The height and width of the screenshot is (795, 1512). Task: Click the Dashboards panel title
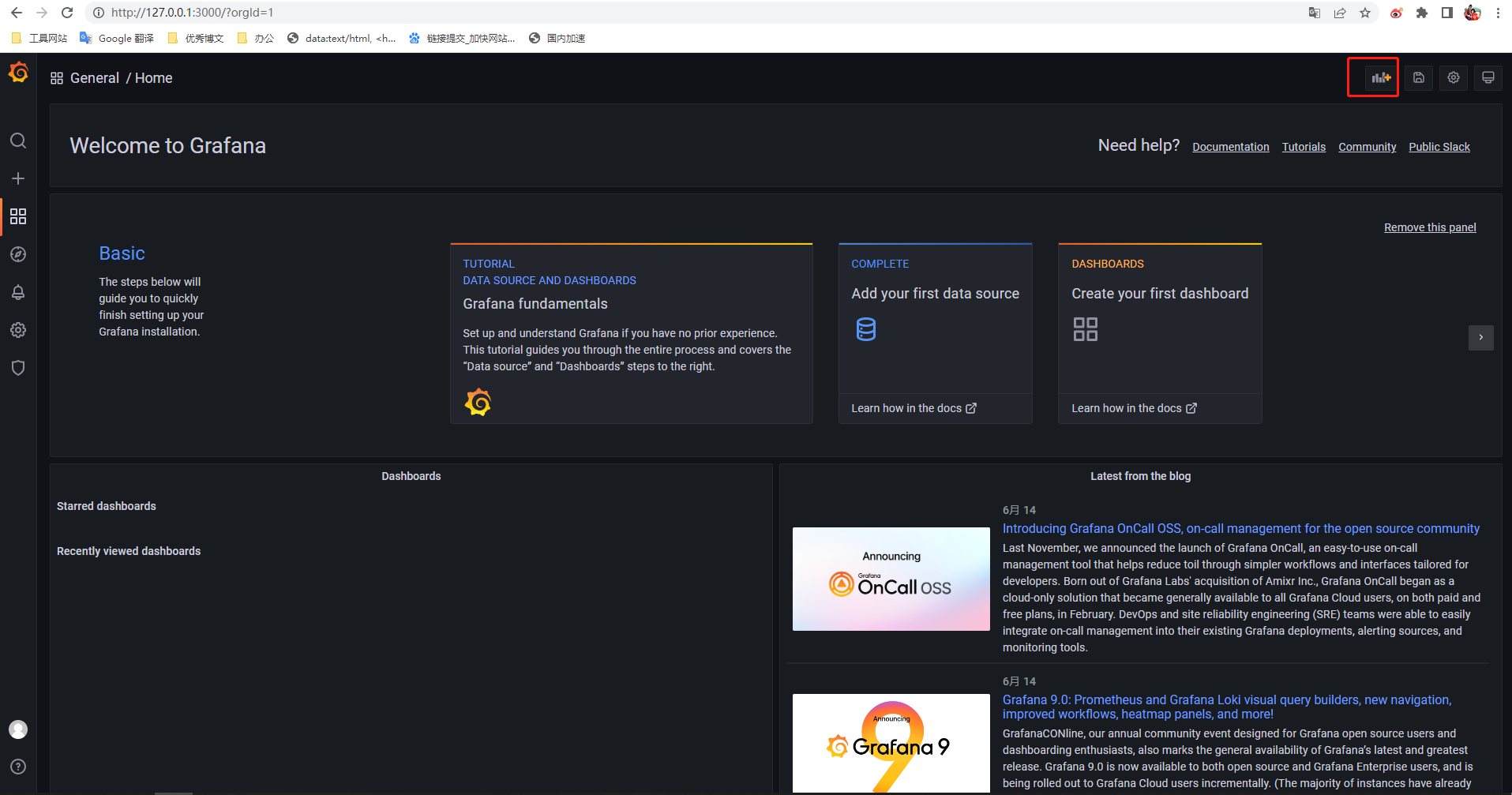pos(411,476)
